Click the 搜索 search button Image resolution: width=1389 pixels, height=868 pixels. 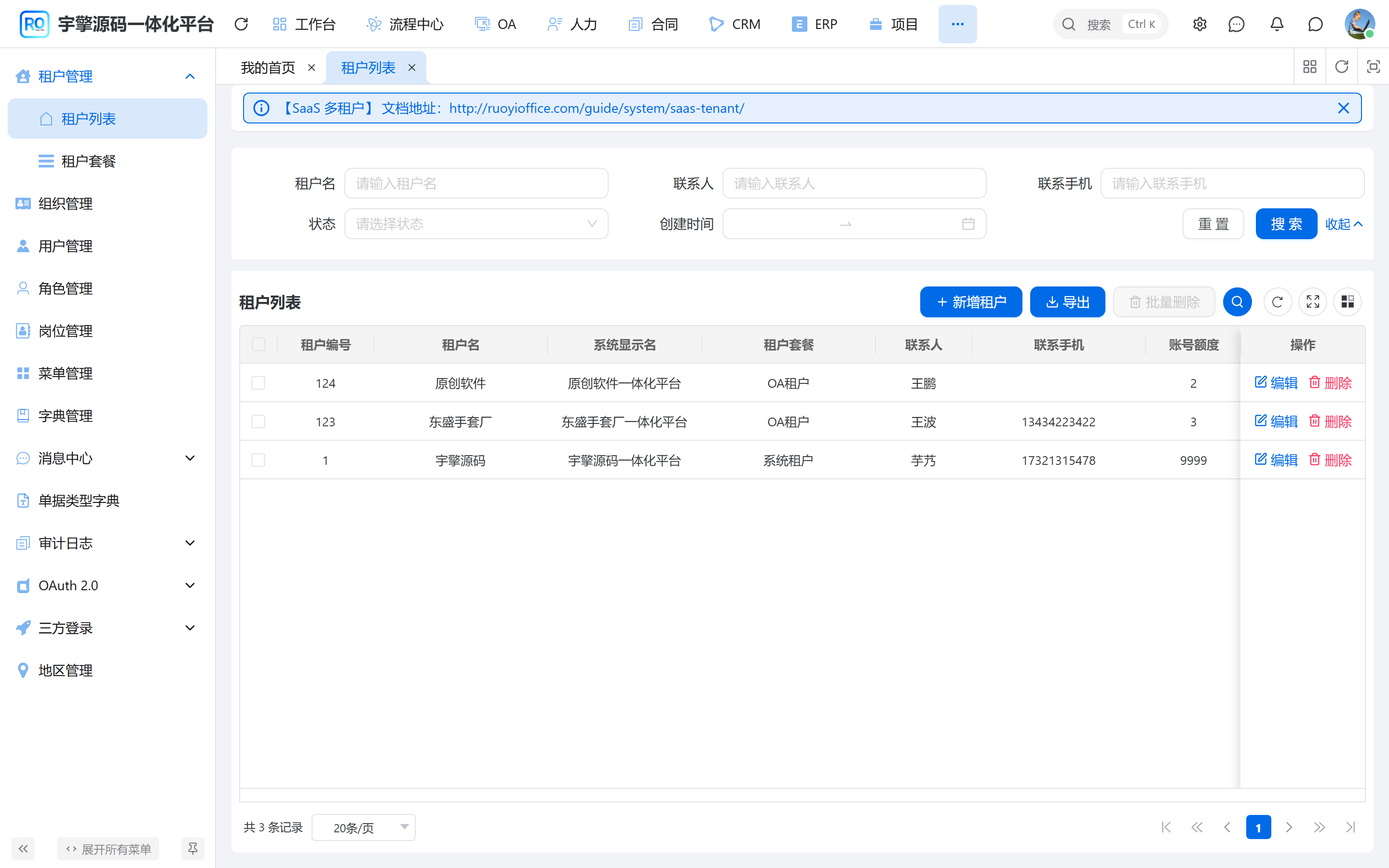tap(1286, 224)
